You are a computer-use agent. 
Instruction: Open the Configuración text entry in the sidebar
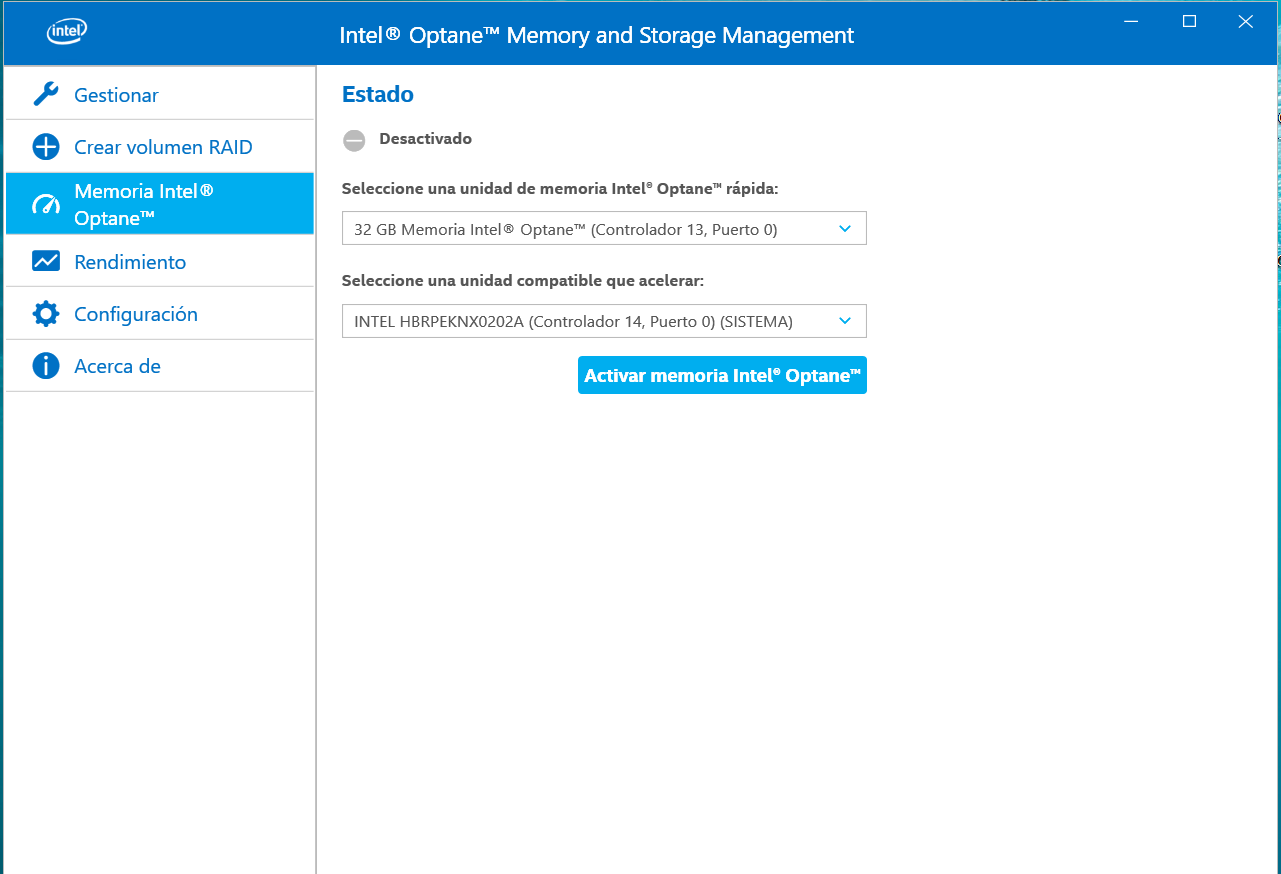(136, 314)
